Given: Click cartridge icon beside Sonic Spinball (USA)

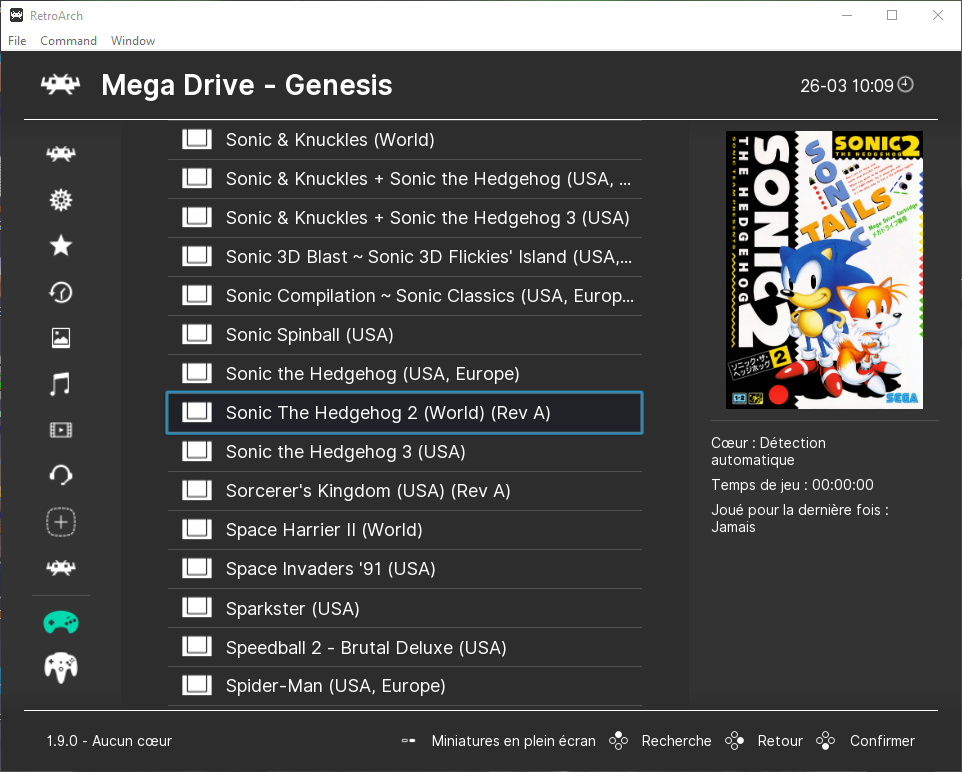Looking at the screenshot, I should pos(197,334).
